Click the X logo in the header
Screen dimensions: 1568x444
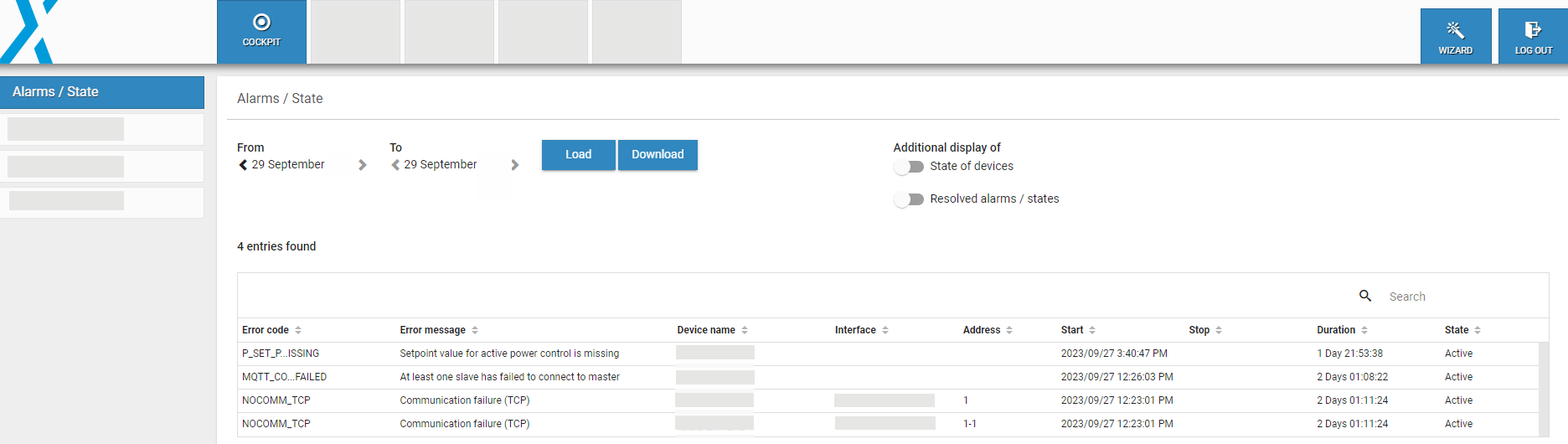click(30, 32)
